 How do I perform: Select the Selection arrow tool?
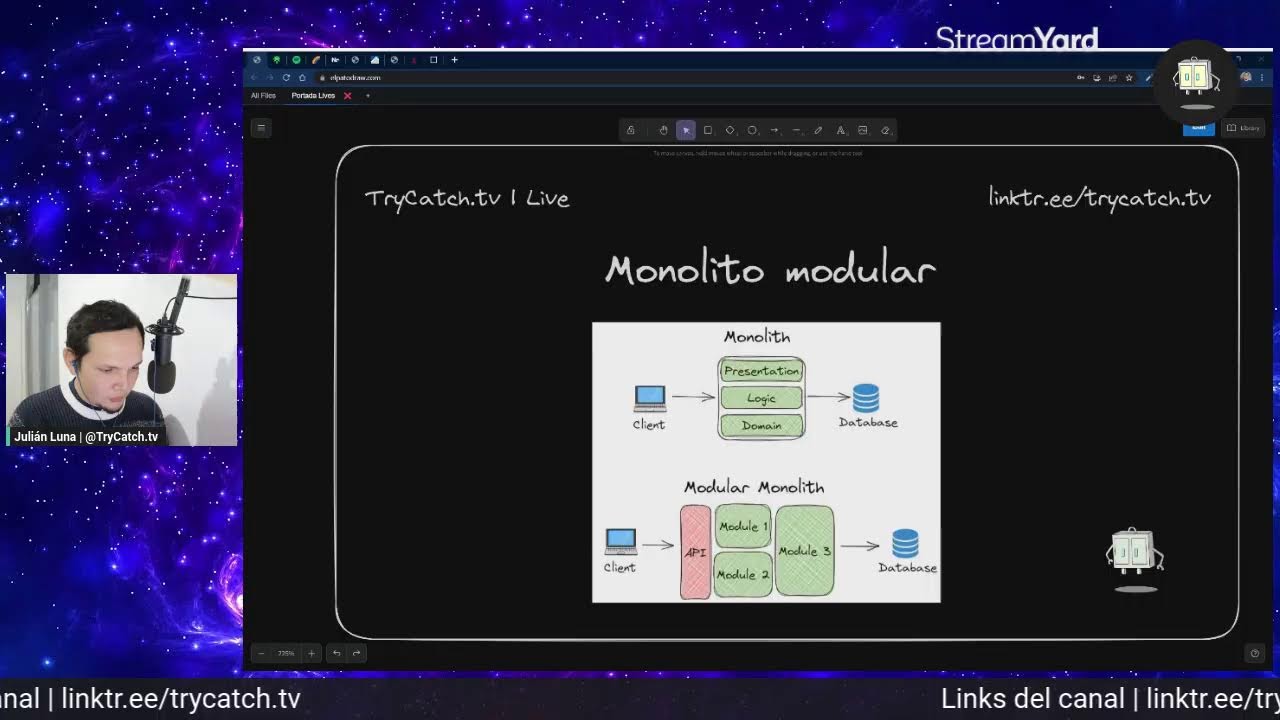pyautogui.click(x=686, y=130)
